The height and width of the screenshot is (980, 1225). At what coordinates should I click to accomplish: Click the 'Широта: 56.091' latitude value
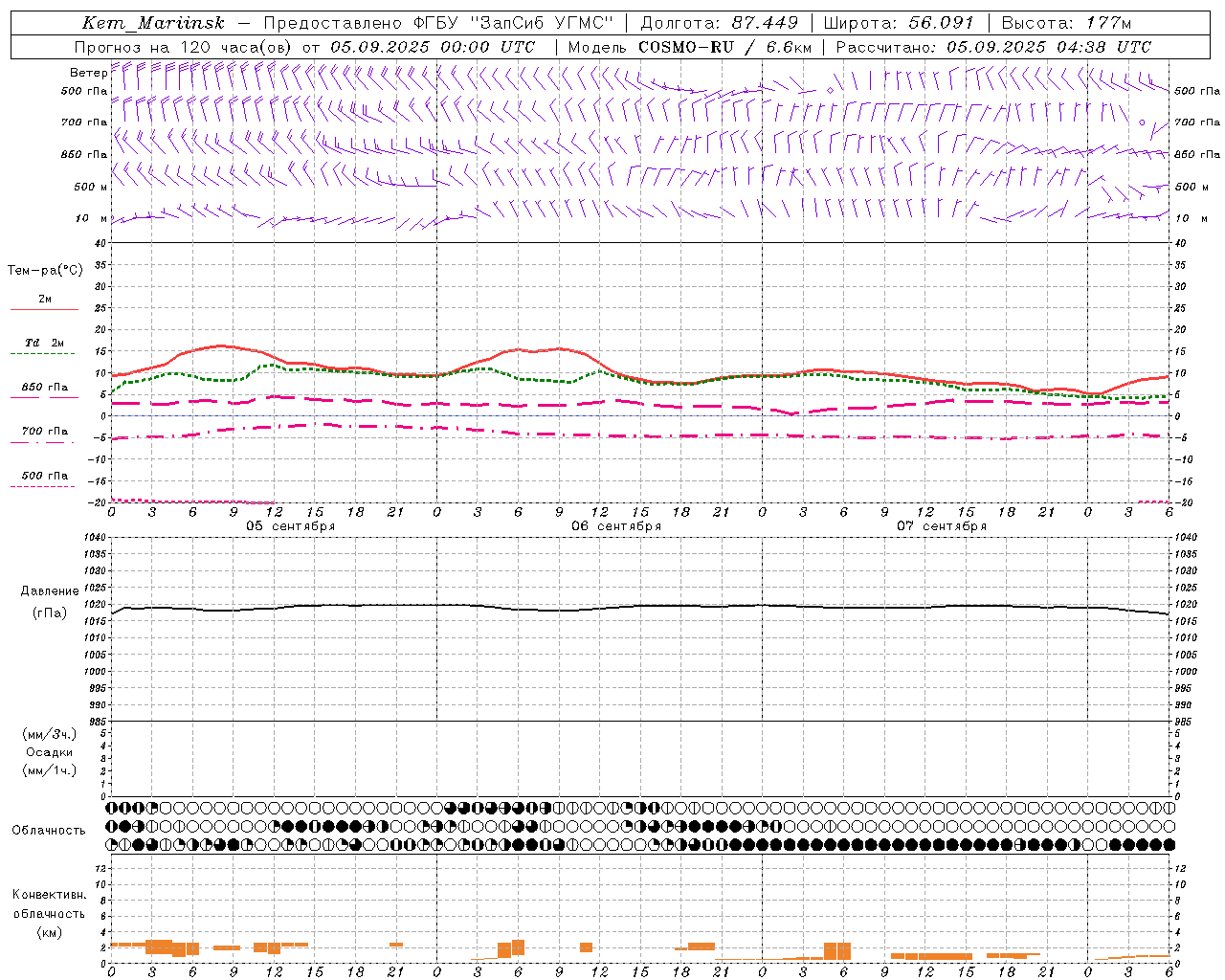click(x=899, y=23)
